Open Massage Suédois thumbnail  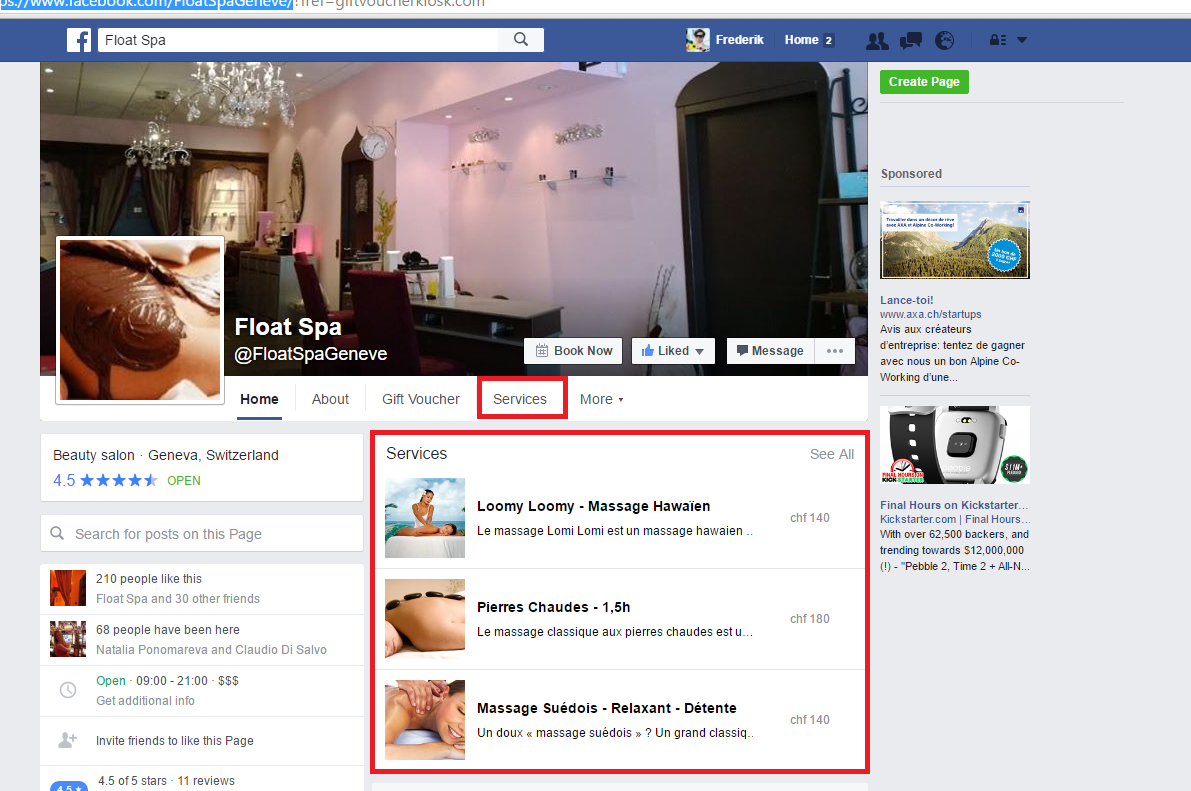pyautogui.click(x=425, y=720)
